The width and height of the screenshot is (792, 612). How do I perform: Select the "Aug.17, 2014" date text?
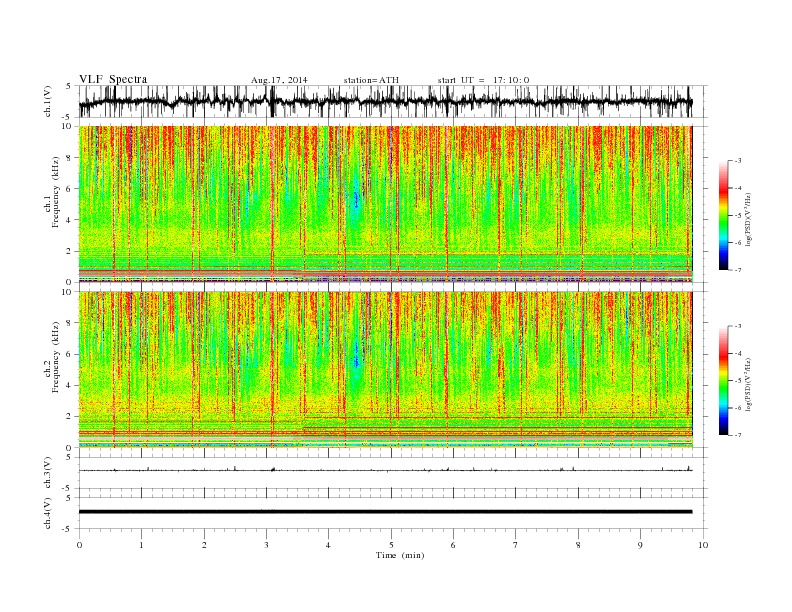tap(279, 80)
